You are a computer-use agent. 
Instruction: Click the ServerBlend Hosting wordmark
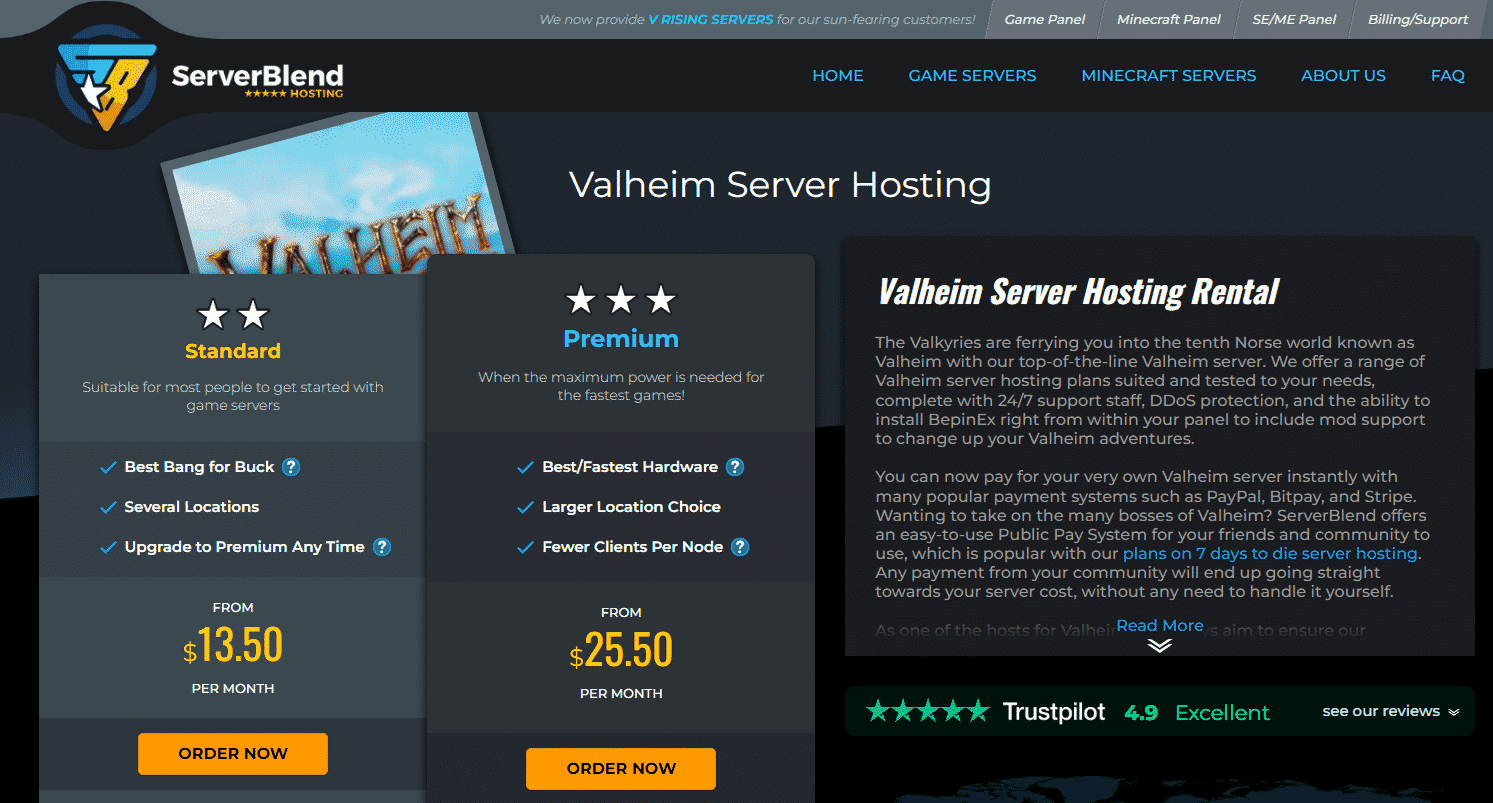click(x=257, y=79)
